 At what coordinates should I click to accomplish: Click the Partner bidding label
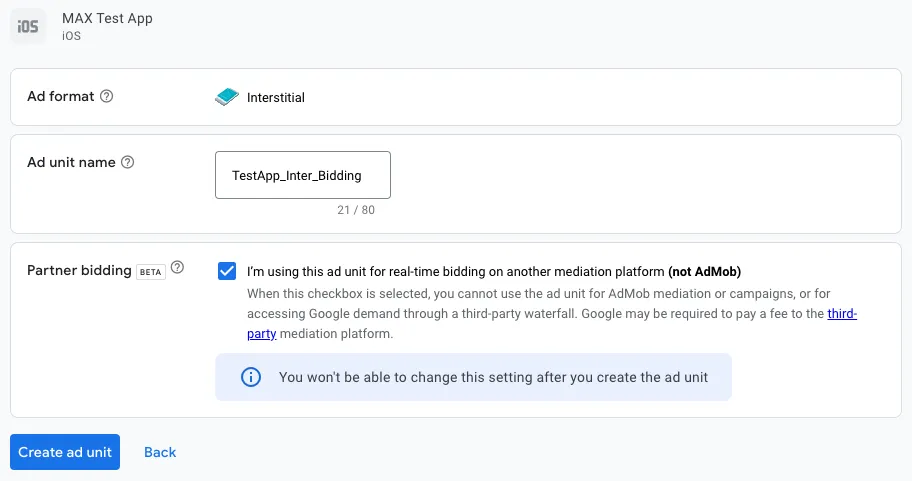tap(79, 270)
